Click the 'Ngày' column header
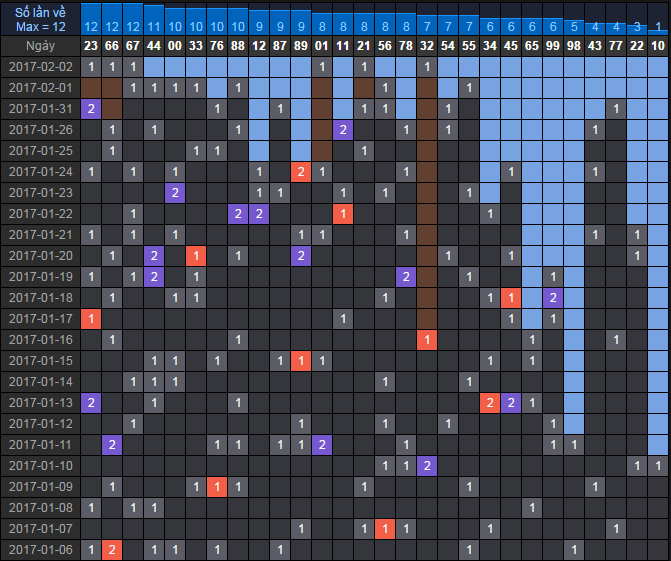Image resolution: width=671 pixels, height=561 pixels. tap(40, 46)
